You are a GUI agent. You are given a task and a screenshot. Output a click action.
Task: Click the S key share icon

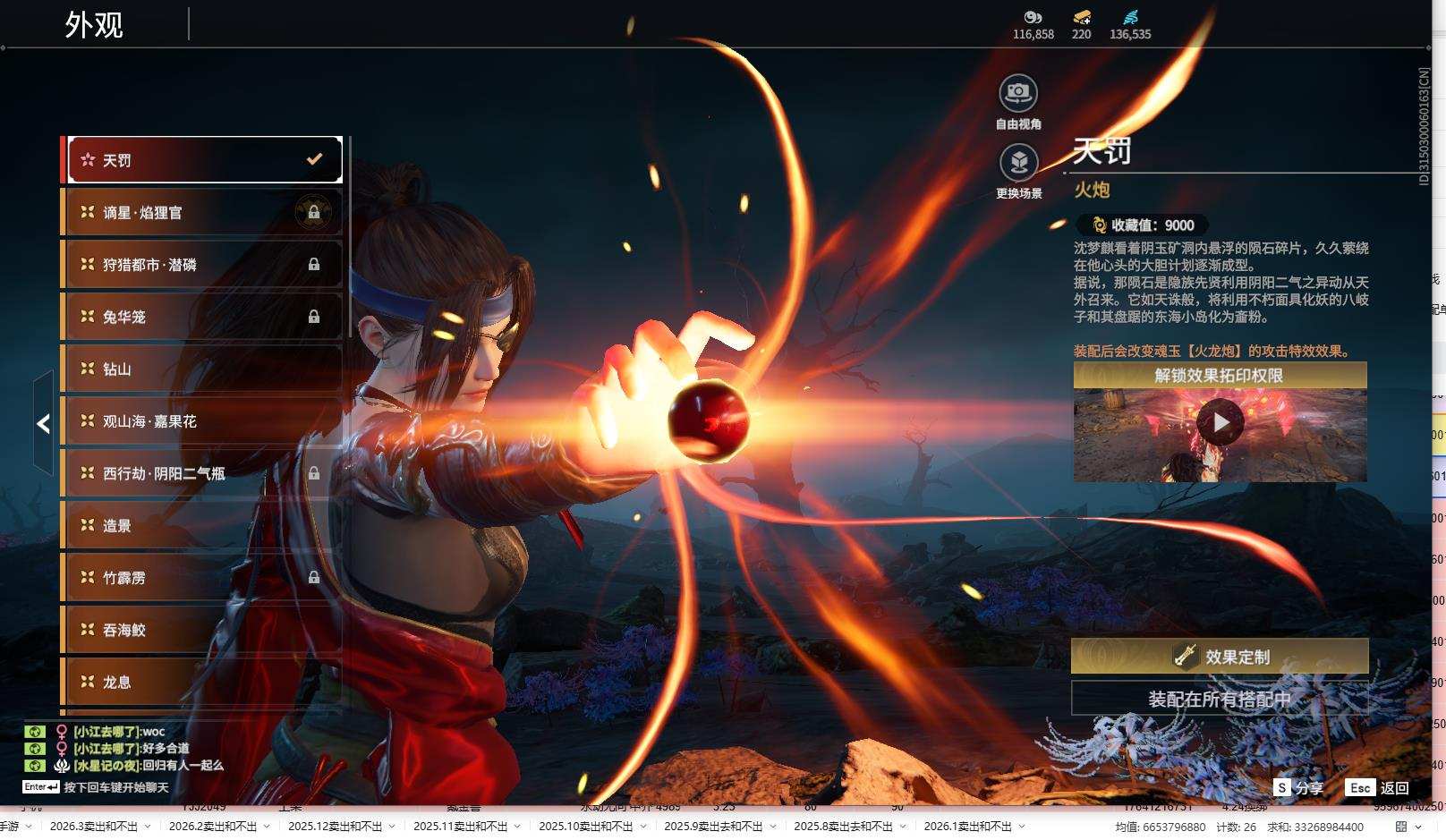[x=1281, y=787]
